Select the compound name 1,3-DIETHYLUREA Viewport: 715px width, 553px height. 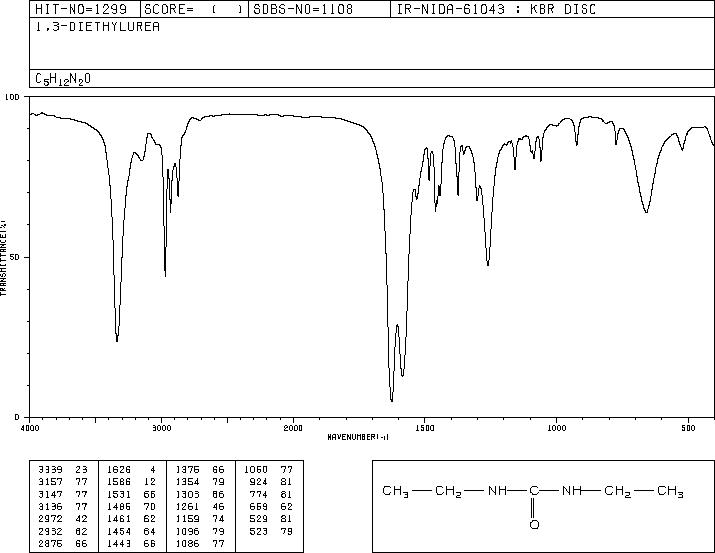point(98,27)
